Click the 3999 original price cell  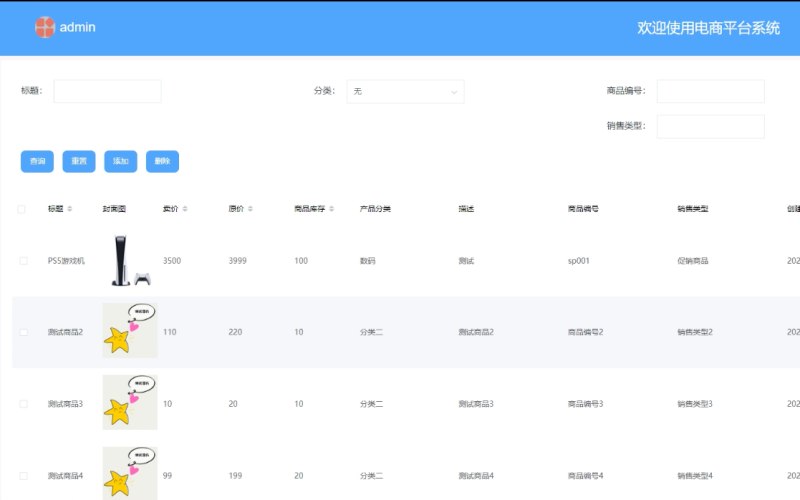[238, 261]
